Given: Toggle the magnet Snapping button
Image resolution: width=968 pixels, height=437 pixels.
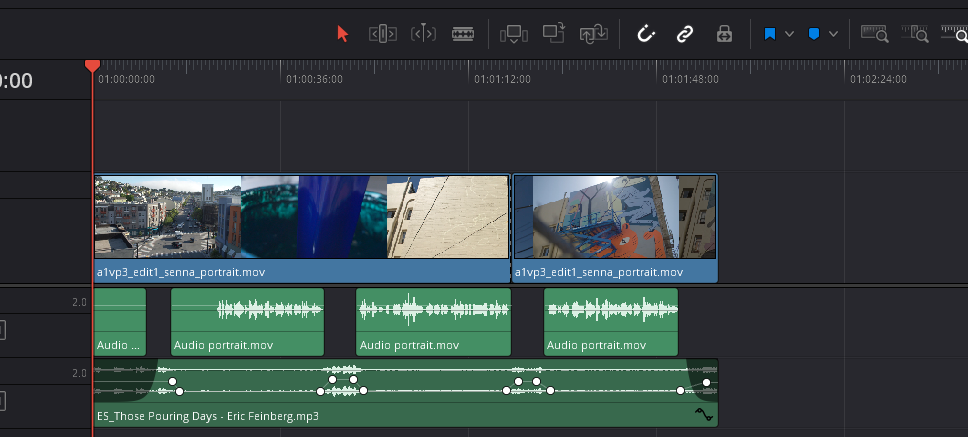Looking at the screenshot, I should [x=646, y=34].
